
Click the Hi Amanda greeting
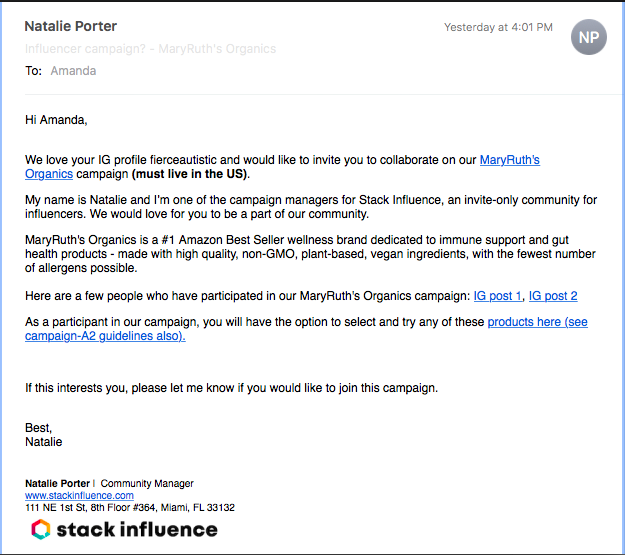coord(56,120)
